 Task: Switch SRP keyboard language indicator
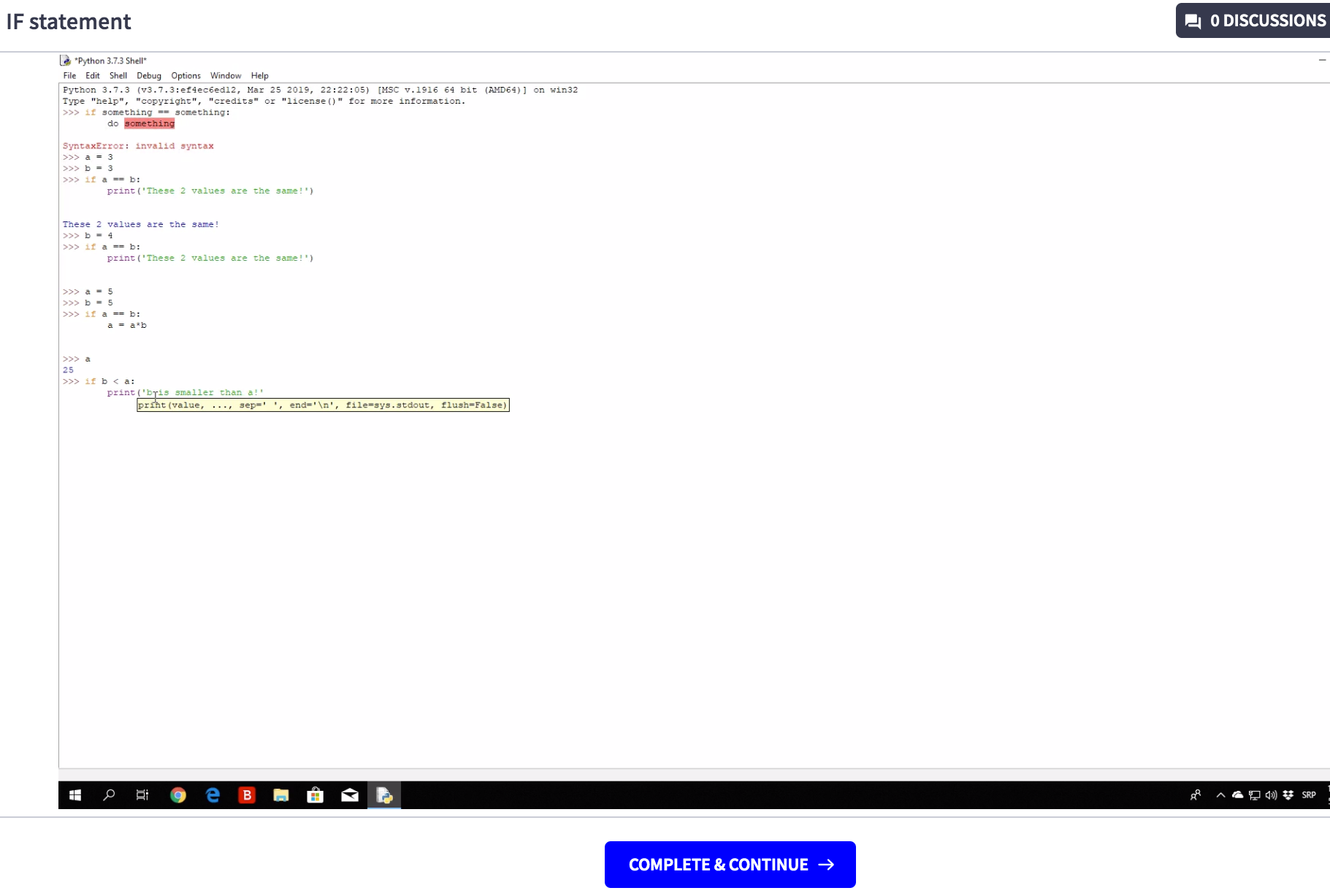pos(1309,795)
